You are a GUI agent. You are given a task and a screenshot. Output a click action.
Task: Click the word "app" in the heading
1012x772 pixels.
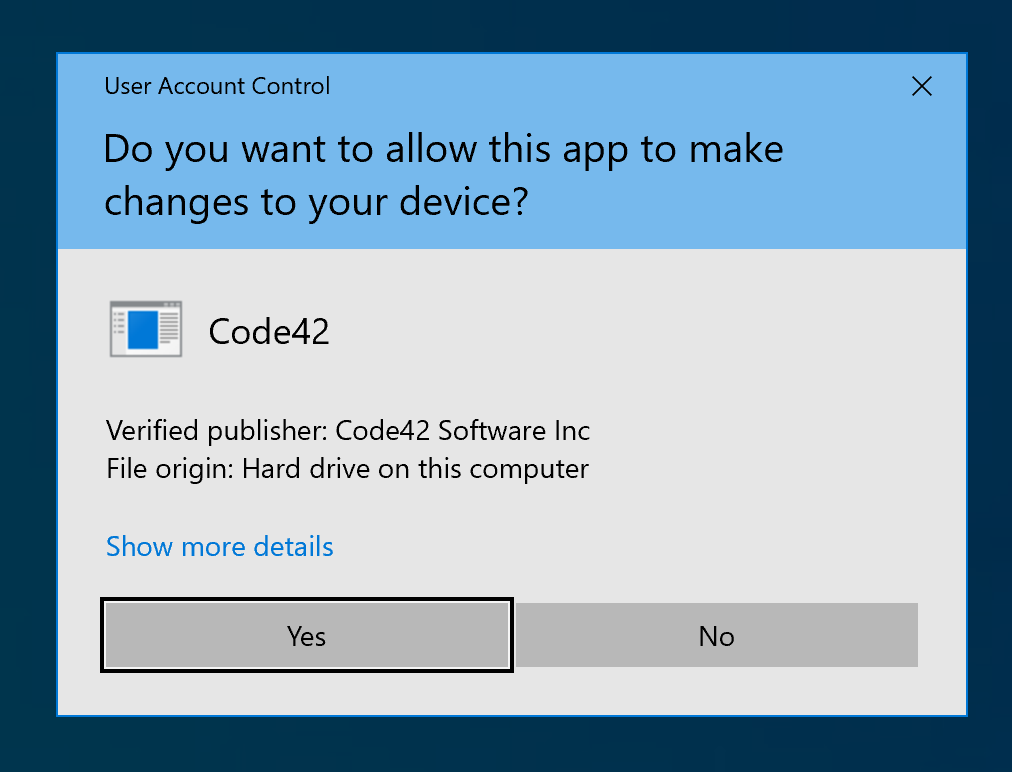[x=594, y=150]
